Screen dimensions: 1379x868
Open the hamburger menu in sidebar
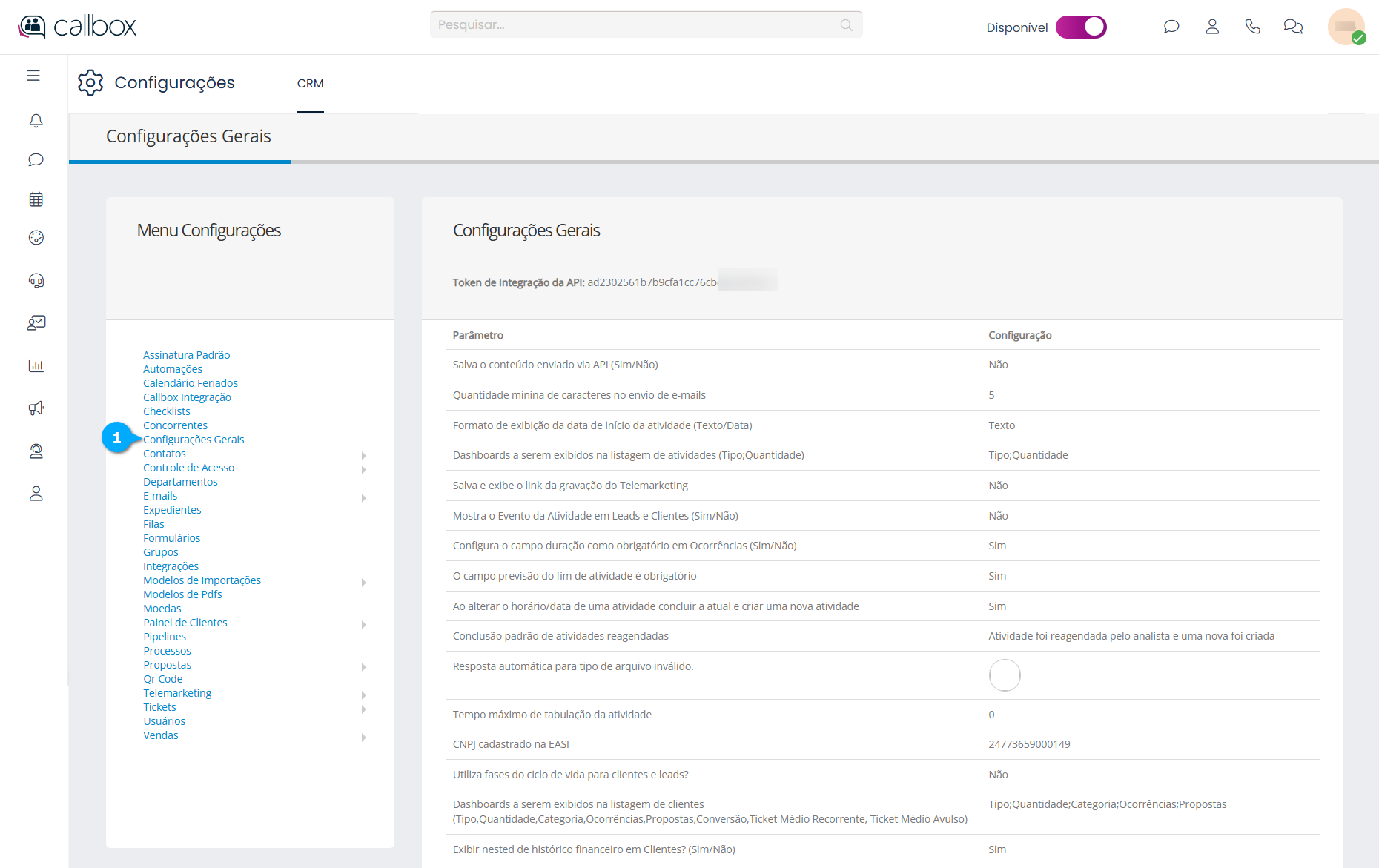coord(33,76)
